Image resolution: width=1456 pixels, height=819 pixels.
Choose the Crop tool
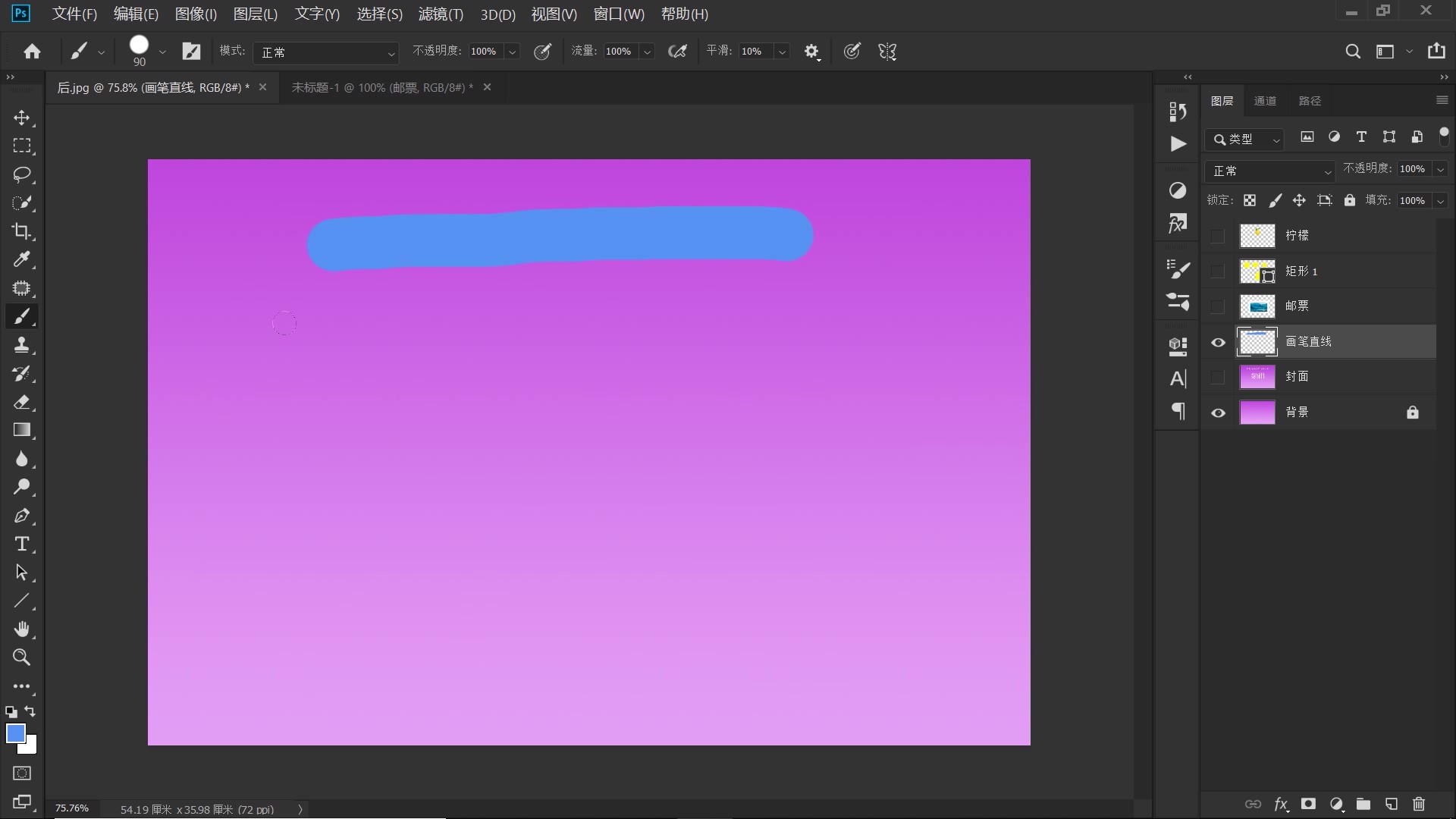pyautogui.click(x=21, y=231)
